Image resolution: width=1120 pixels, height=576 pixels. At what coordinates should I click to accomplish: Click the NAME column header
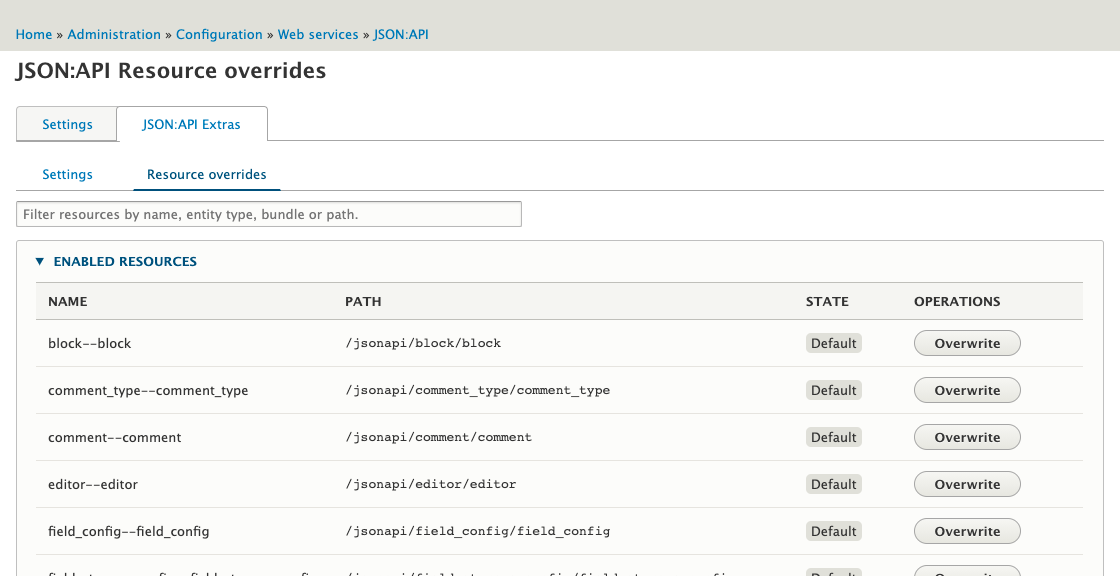click(x=68, y=302)
